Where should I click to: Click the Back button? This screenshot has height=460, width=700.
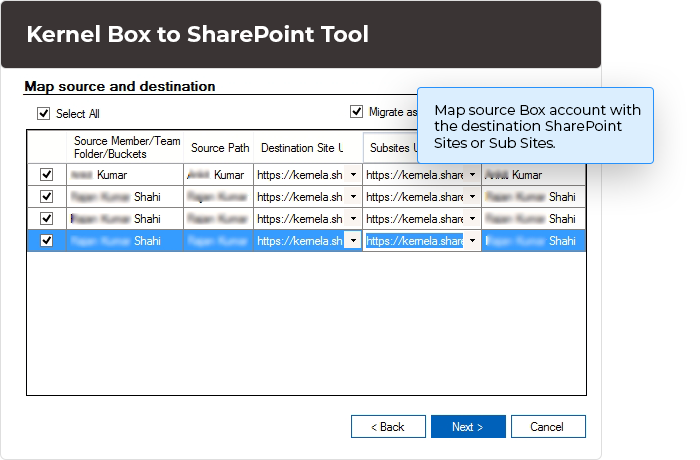tap(388, 427)
